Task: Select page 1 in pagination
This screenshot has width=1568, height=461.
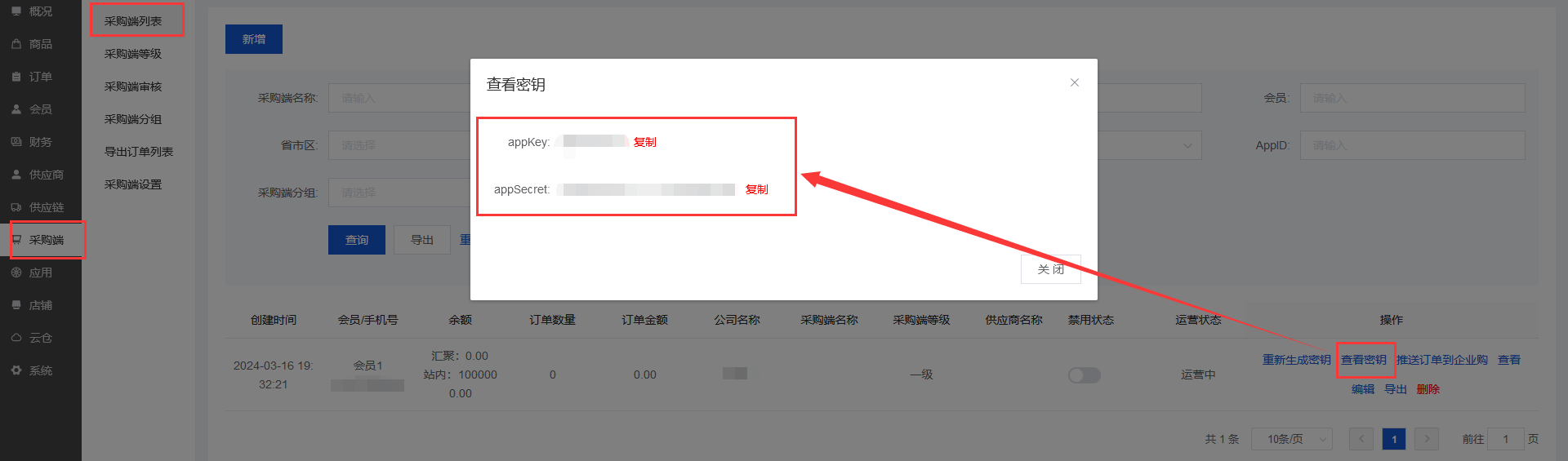Action: pyautogui.click(x=1394, y=439)
